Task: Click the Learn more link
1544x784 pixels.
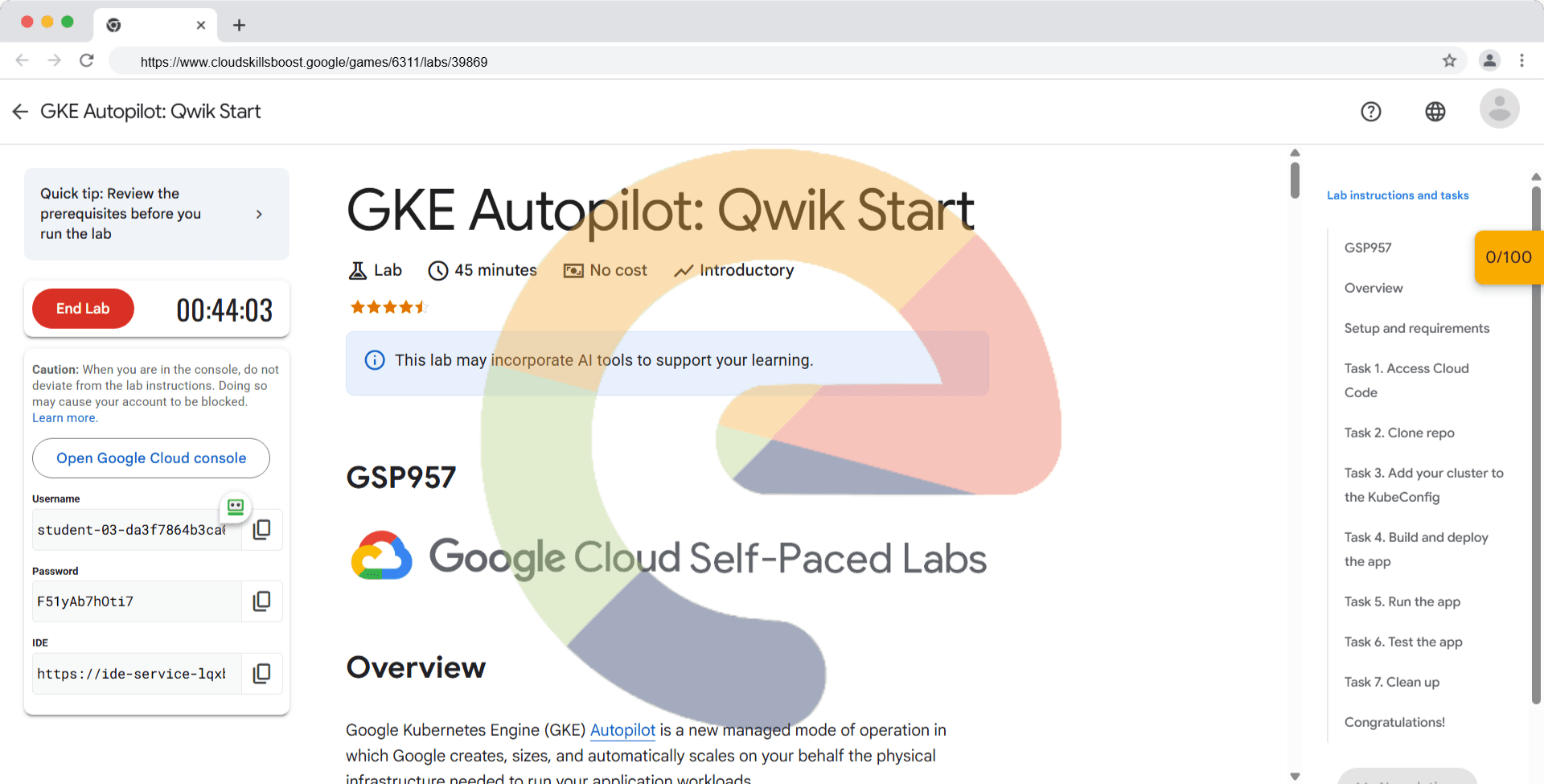Action: click(64, 418)
